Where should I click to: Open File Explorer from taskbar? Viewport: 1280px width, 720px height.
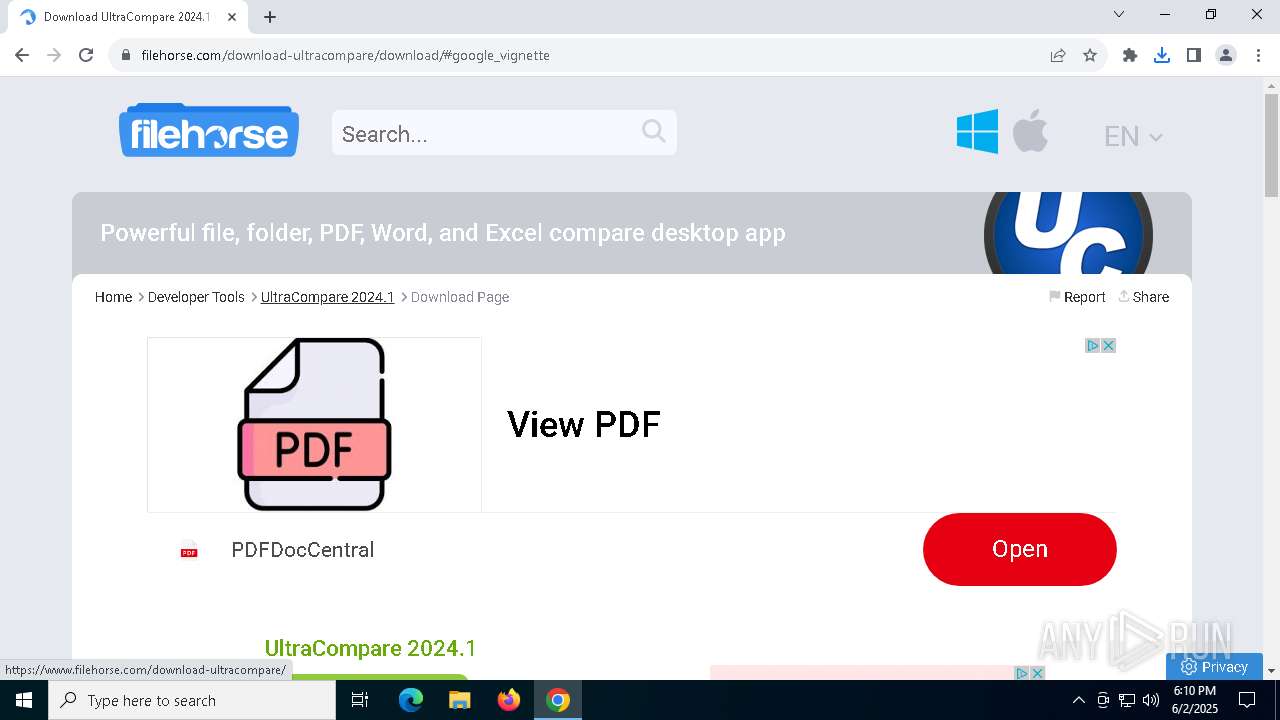459,700
